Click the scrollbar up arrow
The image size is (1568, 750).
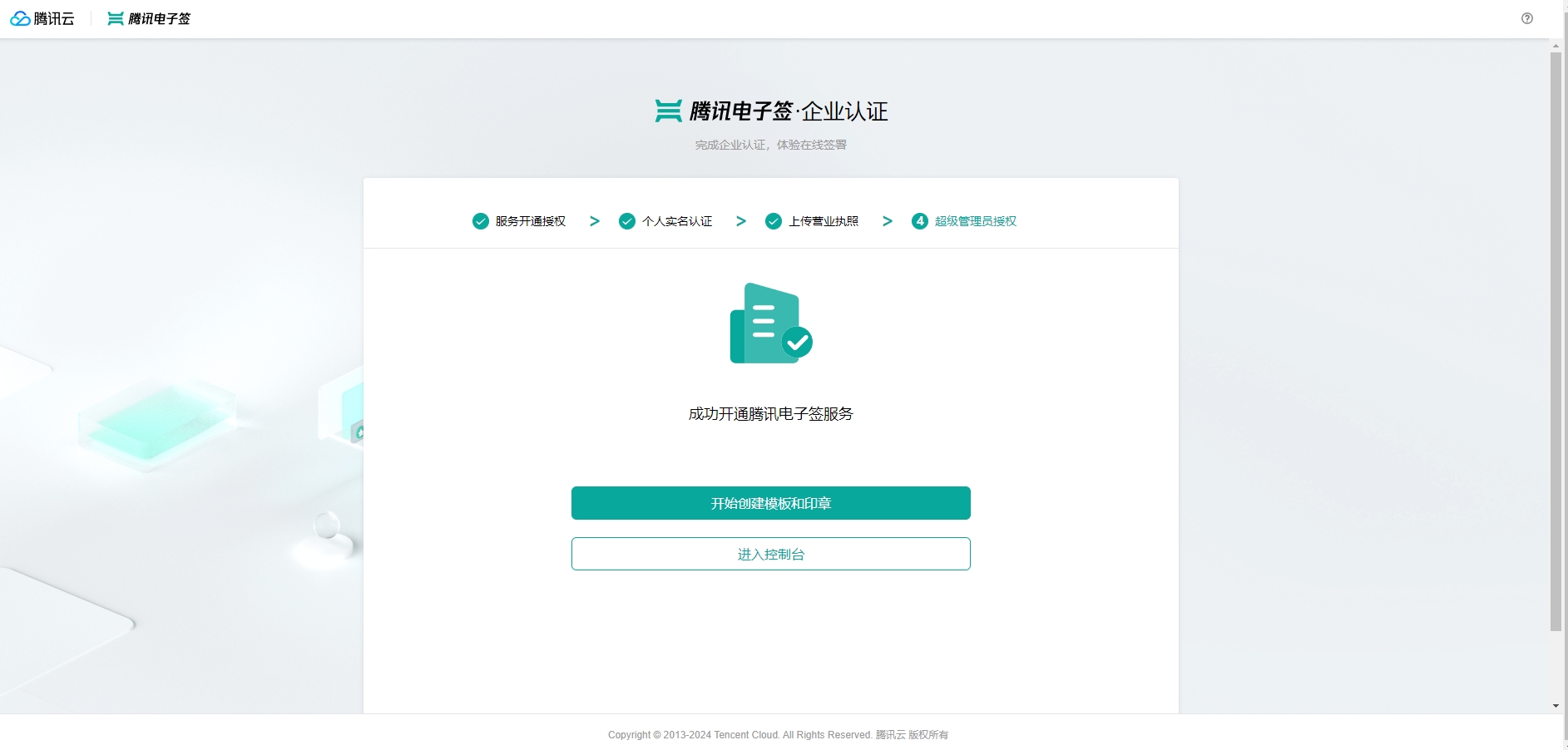point(1556,46)
